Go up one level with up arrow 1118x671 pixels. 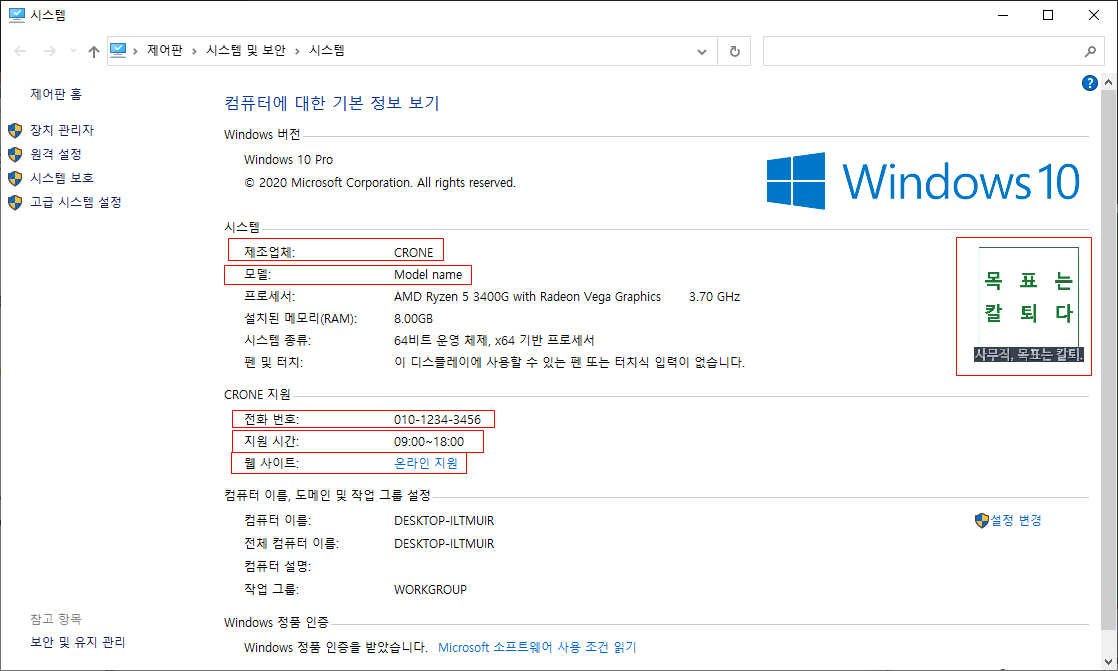[x=93, y=51]
